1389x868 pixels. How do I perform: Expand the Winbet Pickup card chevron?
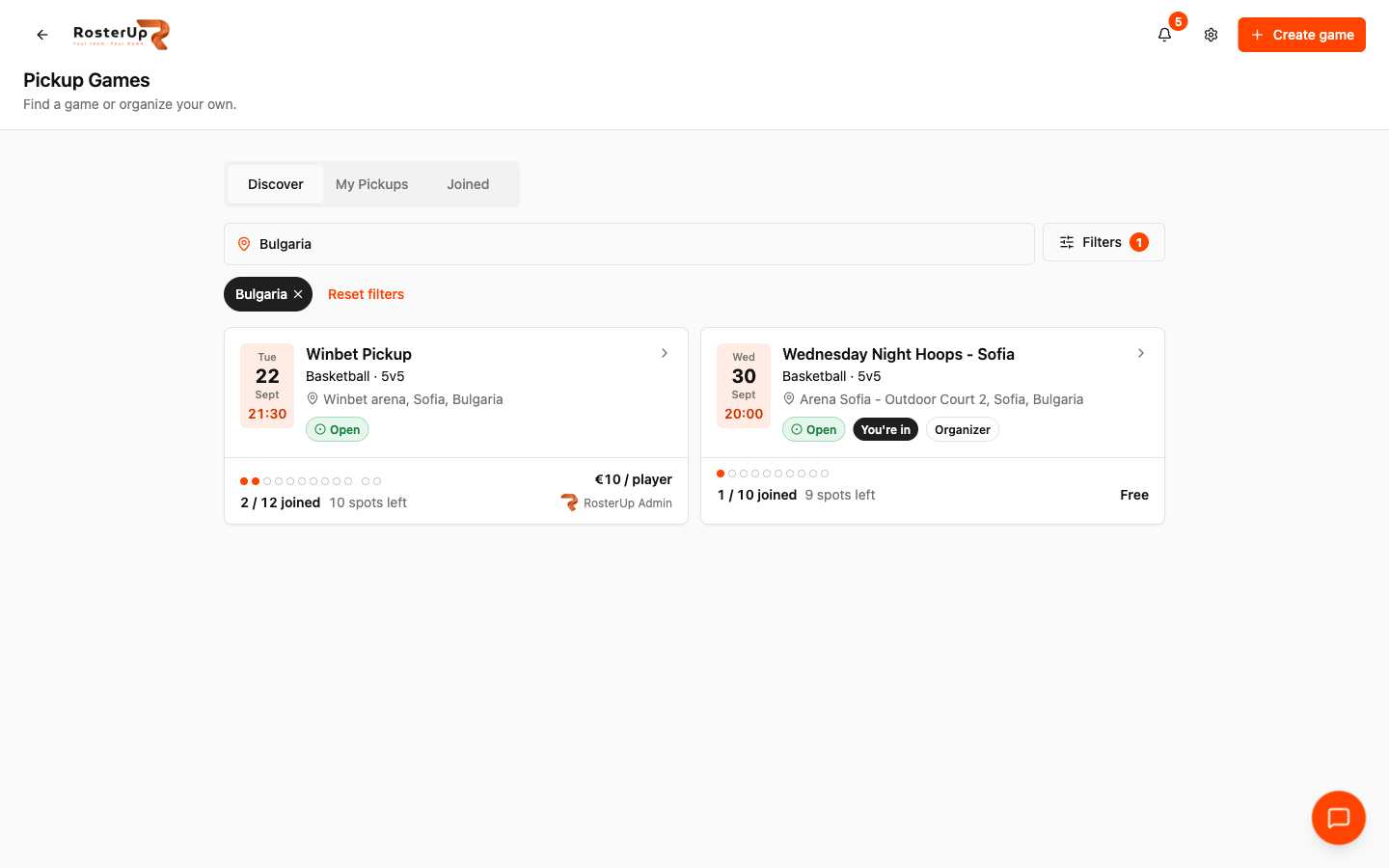pos(665,353)
